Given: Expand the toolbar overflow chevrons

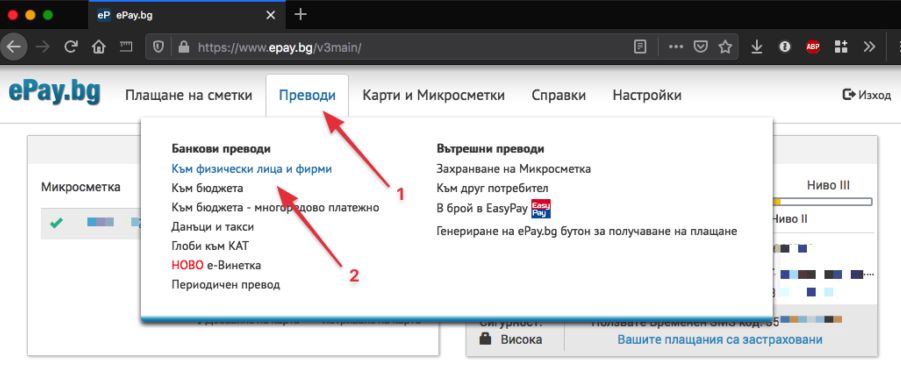Looking at the screenshot, I should (x=869, y=47).
